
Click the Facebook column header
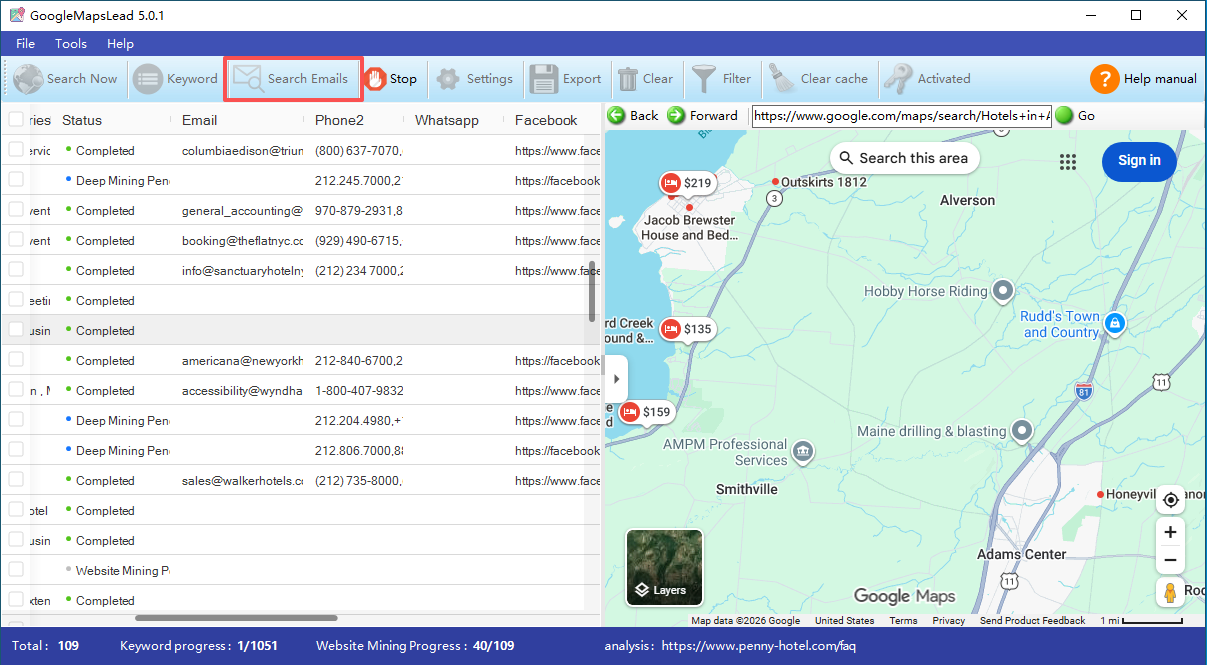tap(546, 120)
